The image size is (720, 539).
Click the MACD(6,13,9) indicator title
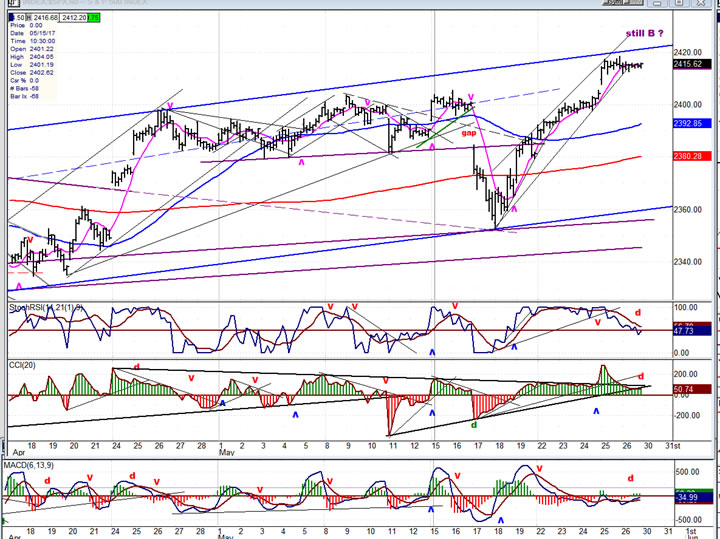[28, 466]
